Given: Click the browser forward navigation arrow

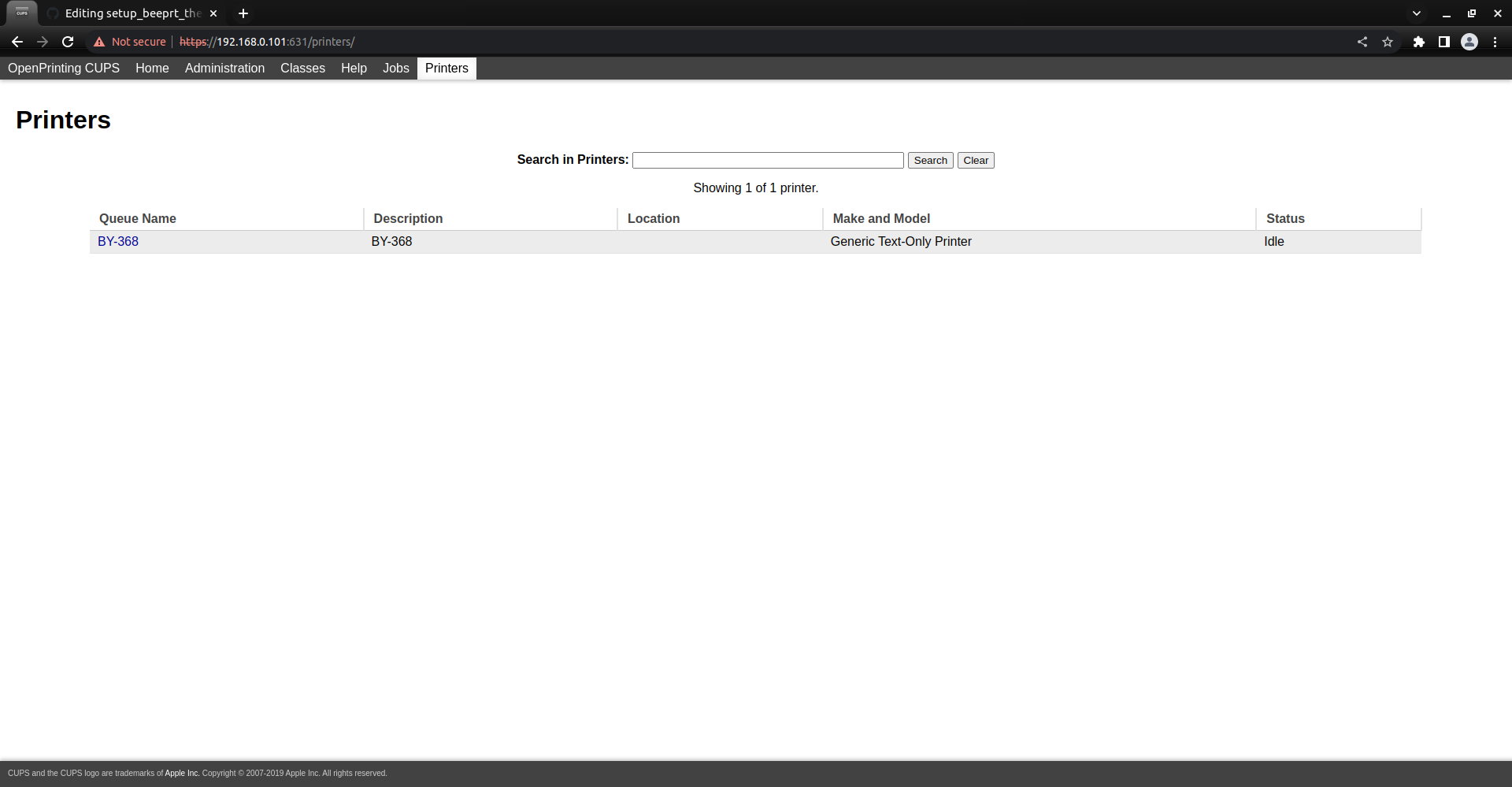Looking at the screenshot, I should point(43,42).
